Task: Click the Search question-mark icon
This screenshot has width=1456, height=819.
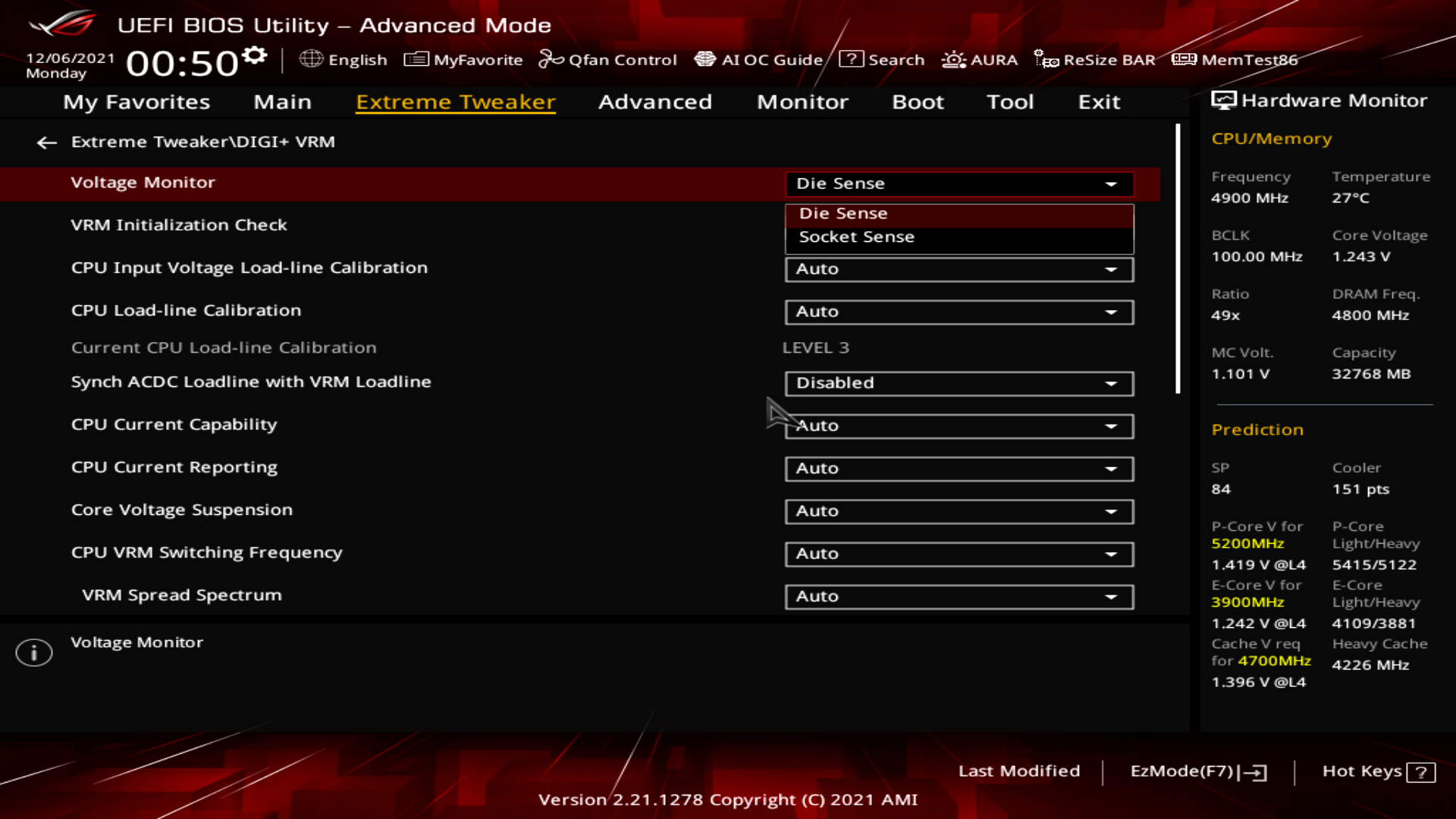Action: click(x=851, y=59)
